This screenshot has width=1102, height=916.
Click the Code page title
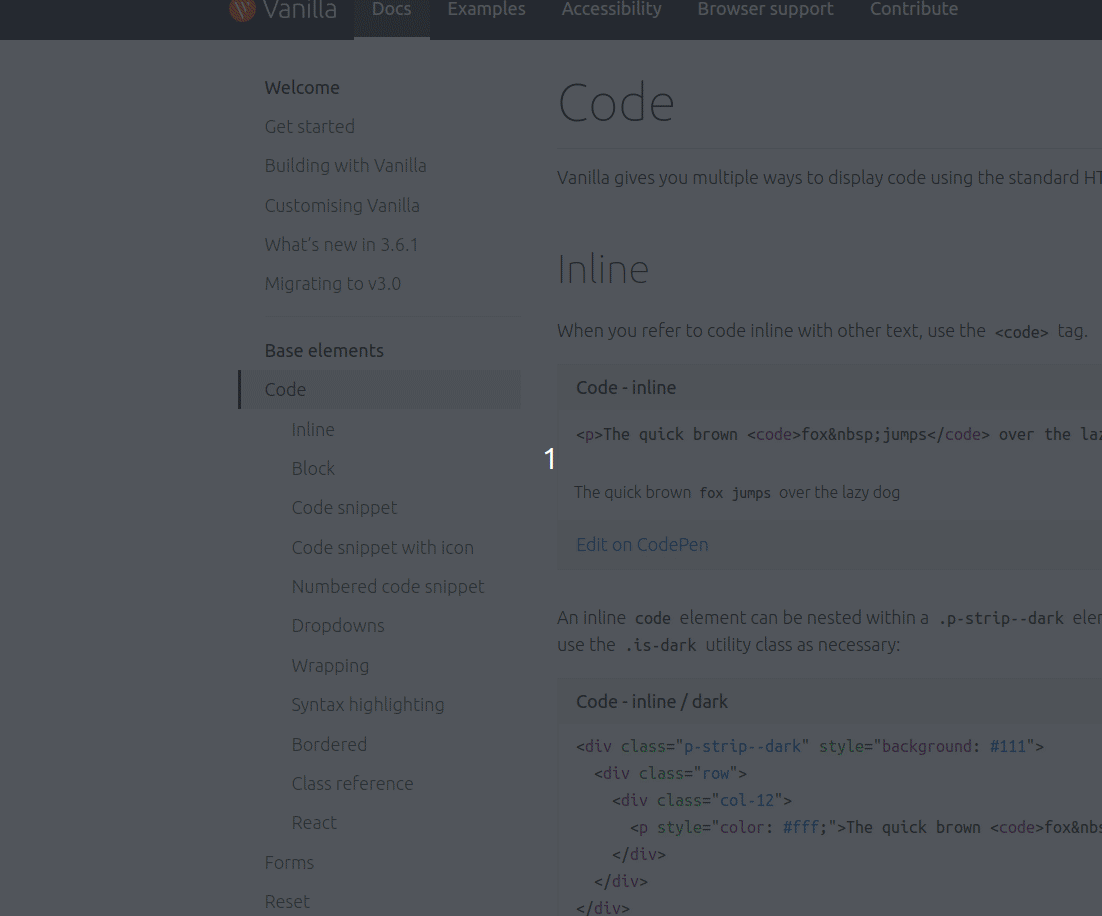pyautogui.click(x=616, y=103)
